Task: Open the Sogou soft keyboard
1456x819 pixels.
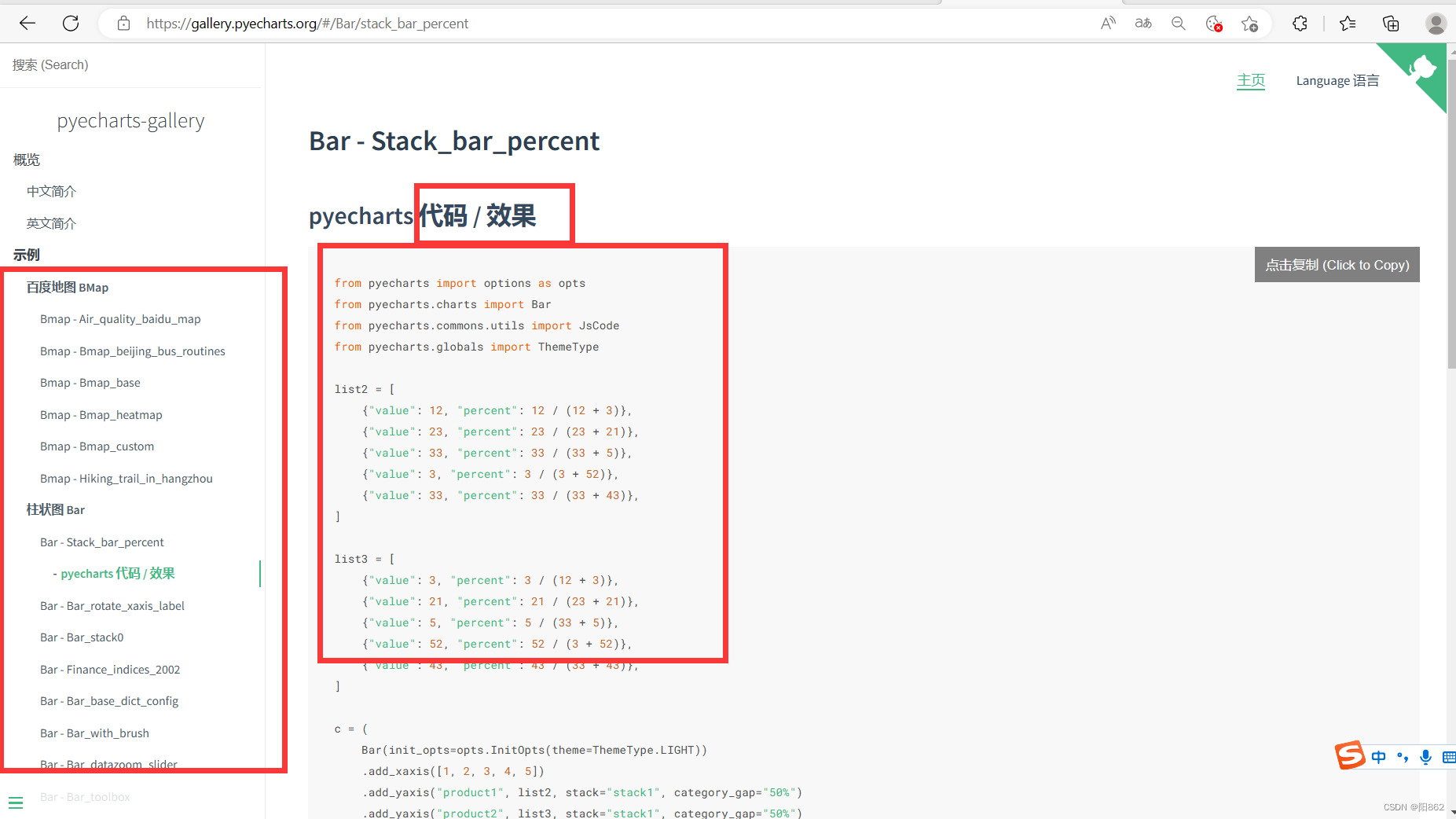Action: pos(1449,757)
